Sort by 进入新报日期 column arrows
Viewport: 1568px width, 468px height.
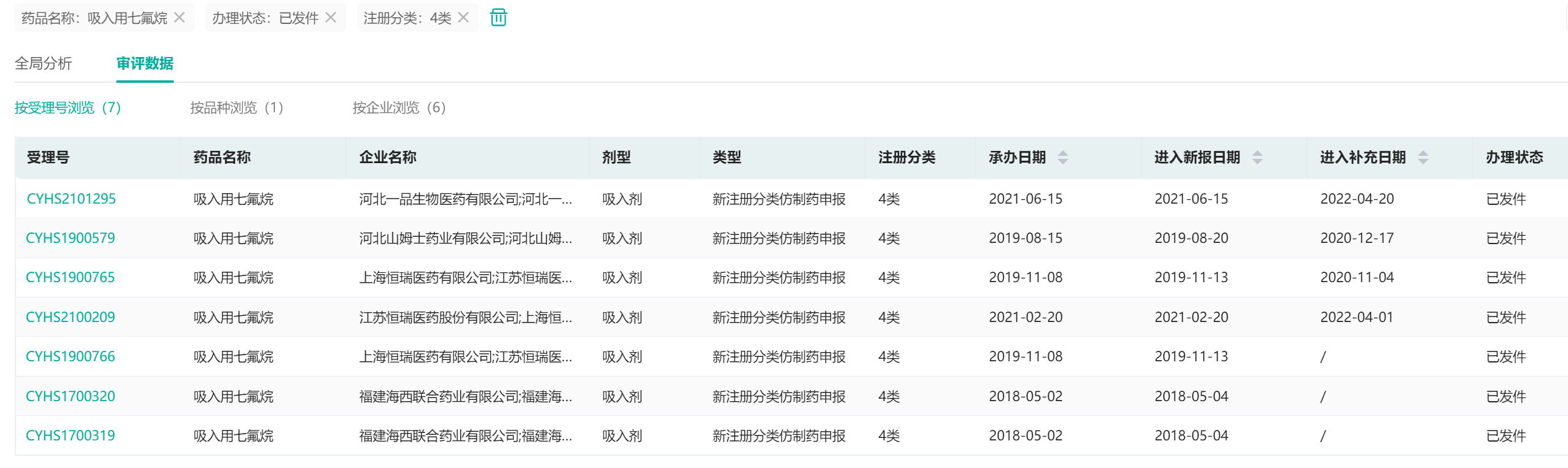pos(1257,158)
